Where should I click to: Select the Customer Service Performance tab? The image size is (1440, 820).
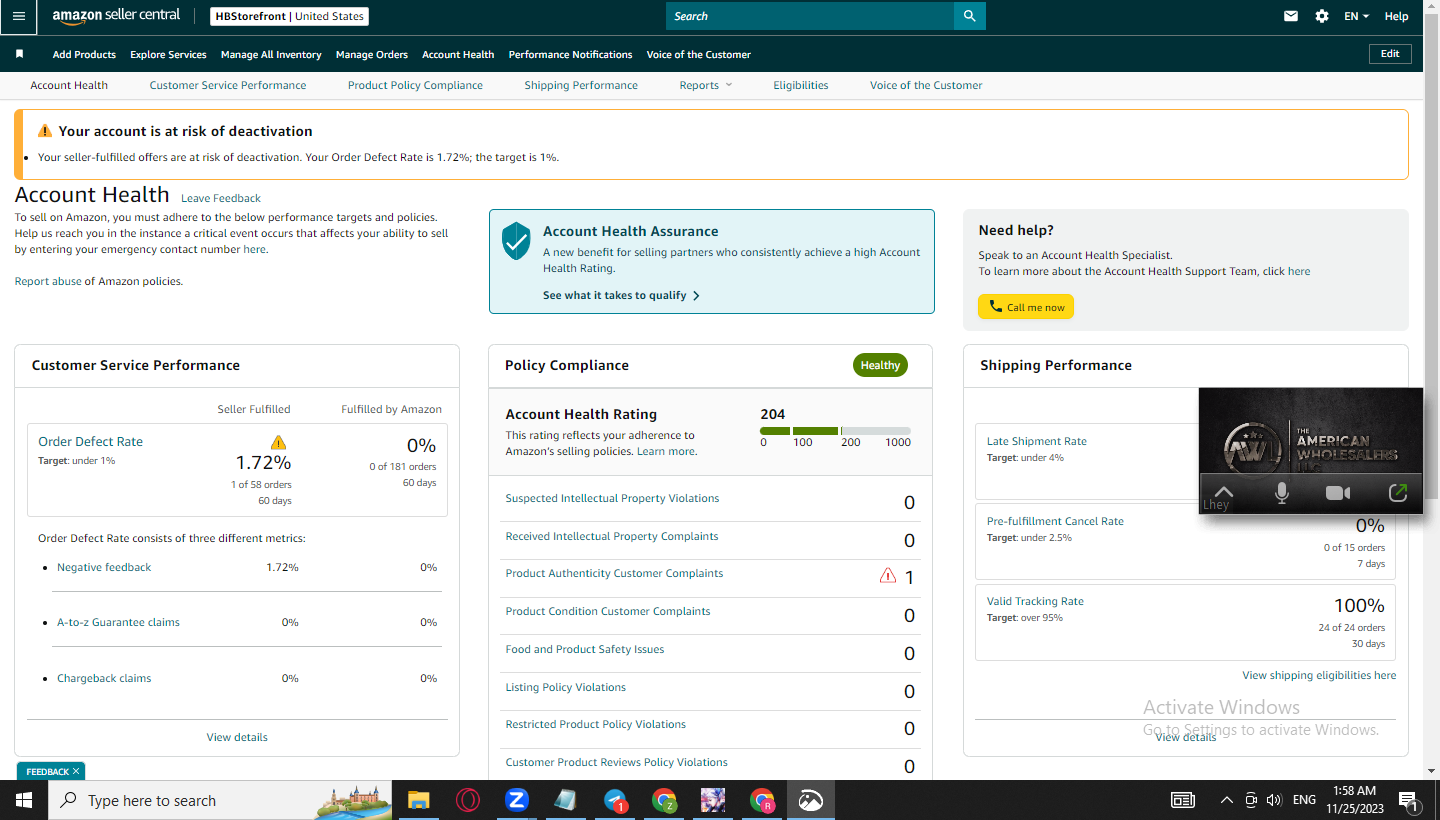(228, 85)
